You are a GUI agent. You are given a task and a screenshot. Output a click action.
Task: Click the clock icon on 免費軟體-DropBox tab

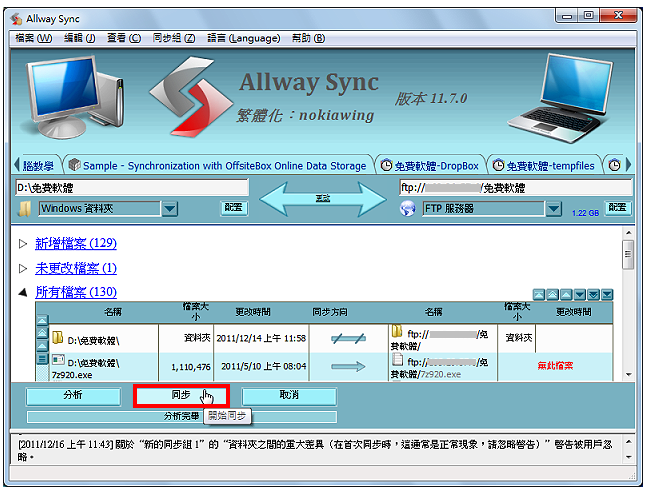386,165
